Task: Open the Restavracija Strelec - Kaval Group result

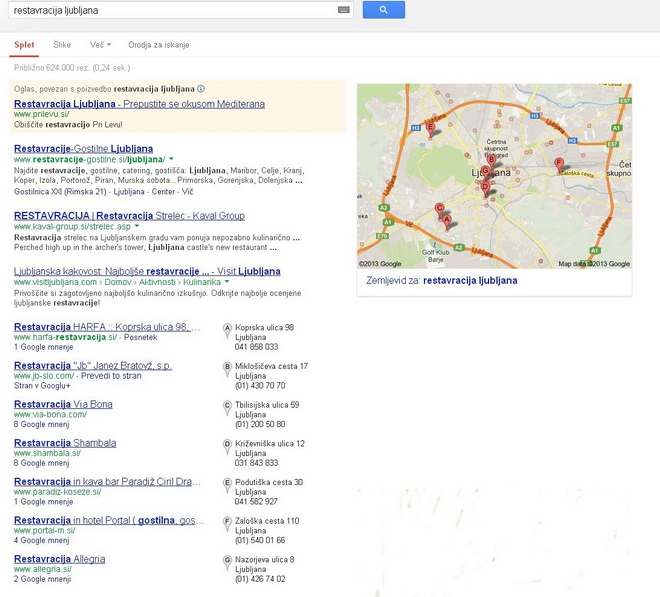Action: tap(129, 216)
